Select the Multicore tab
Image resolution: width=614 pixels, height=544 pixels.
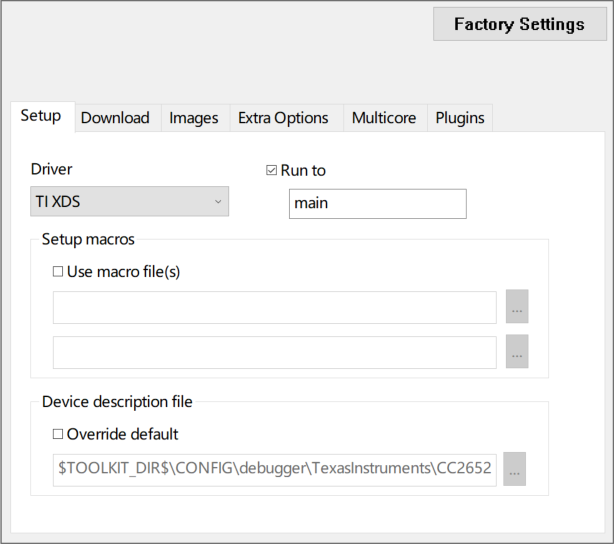point(384,118)
